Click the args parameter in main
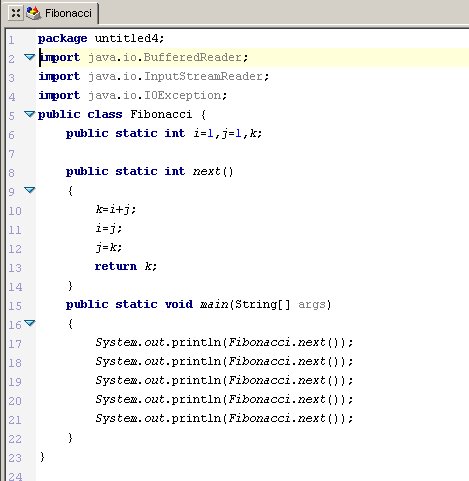469x481 pixels. (311, 305)
